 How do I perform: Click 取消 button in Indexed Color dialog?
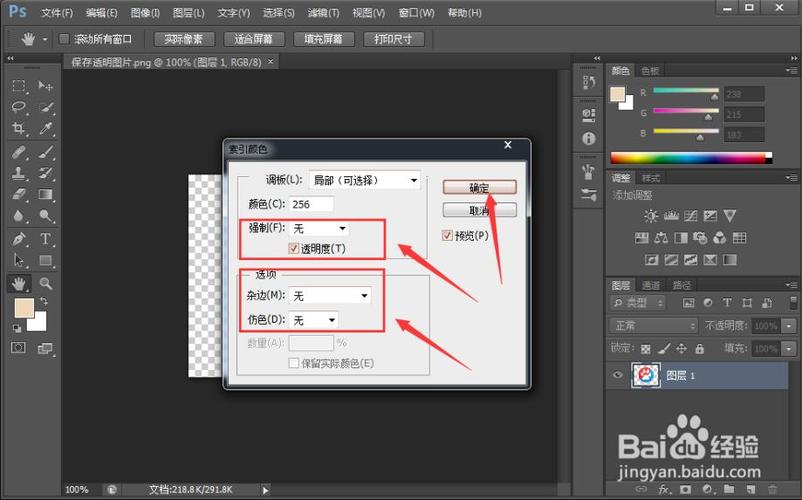(x=479, y=210)
